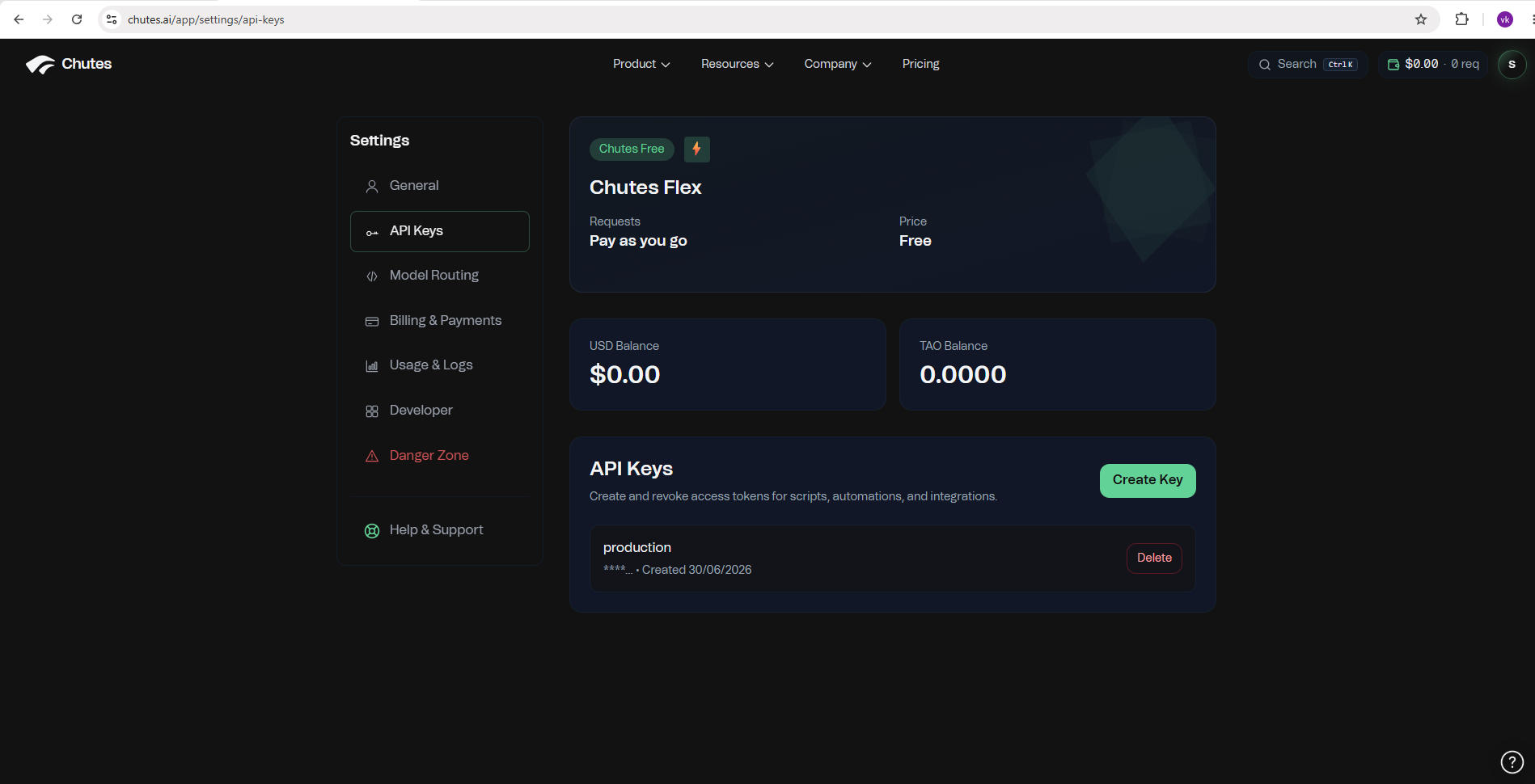Go forward with browser forward arrow
The width and height of the screenshot is (1535, 784).
(x=48, y=19)
